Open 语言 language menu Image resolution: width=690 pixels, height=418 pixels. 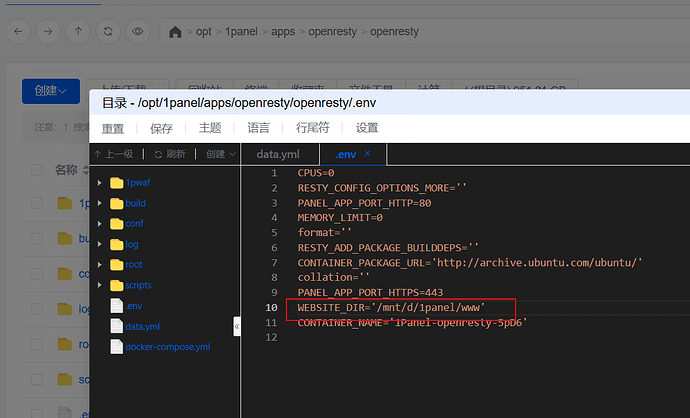[x=258, y=128]
